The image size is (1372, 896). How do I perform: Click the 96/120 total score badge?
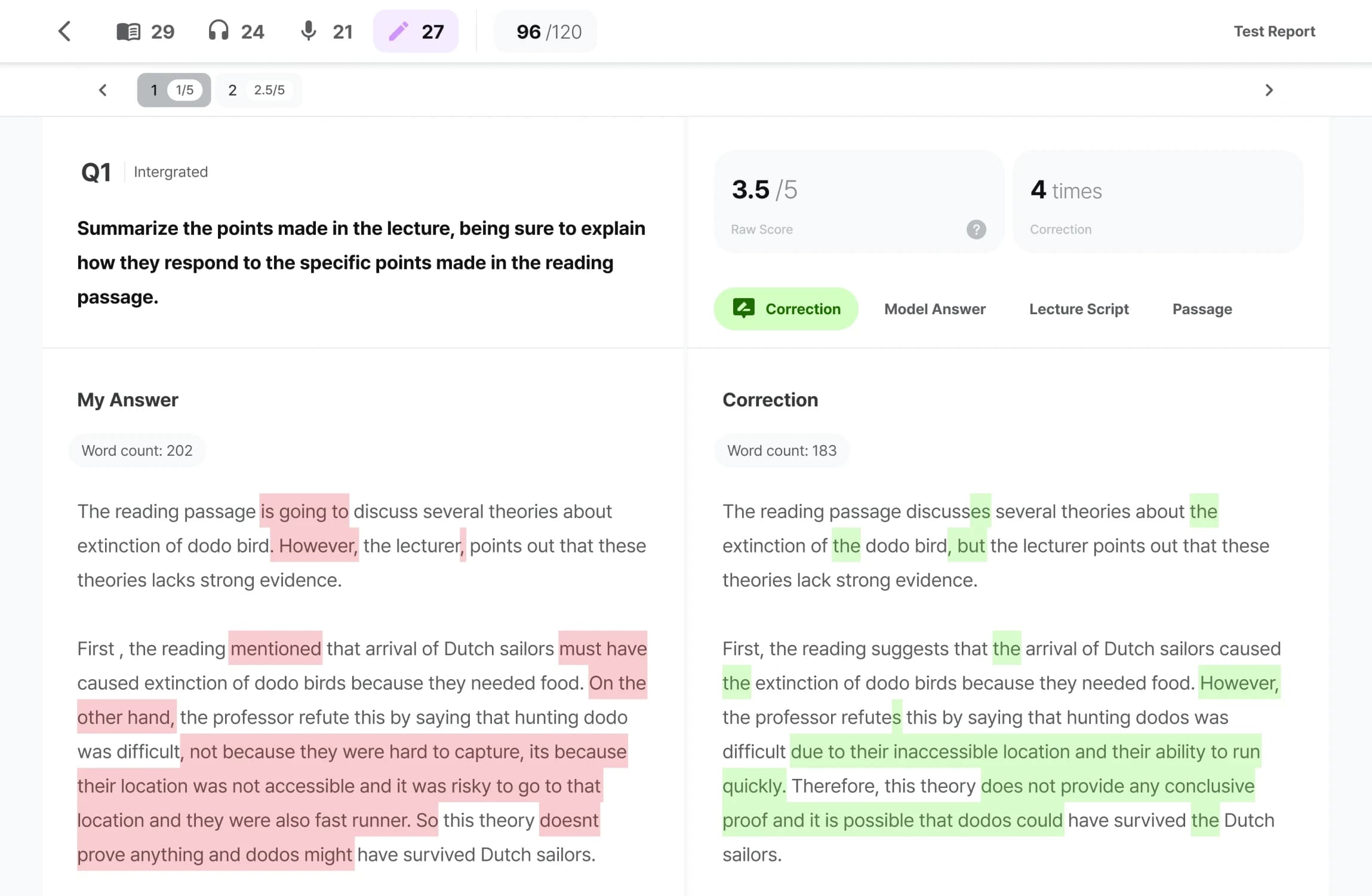[x=547, y=31]
